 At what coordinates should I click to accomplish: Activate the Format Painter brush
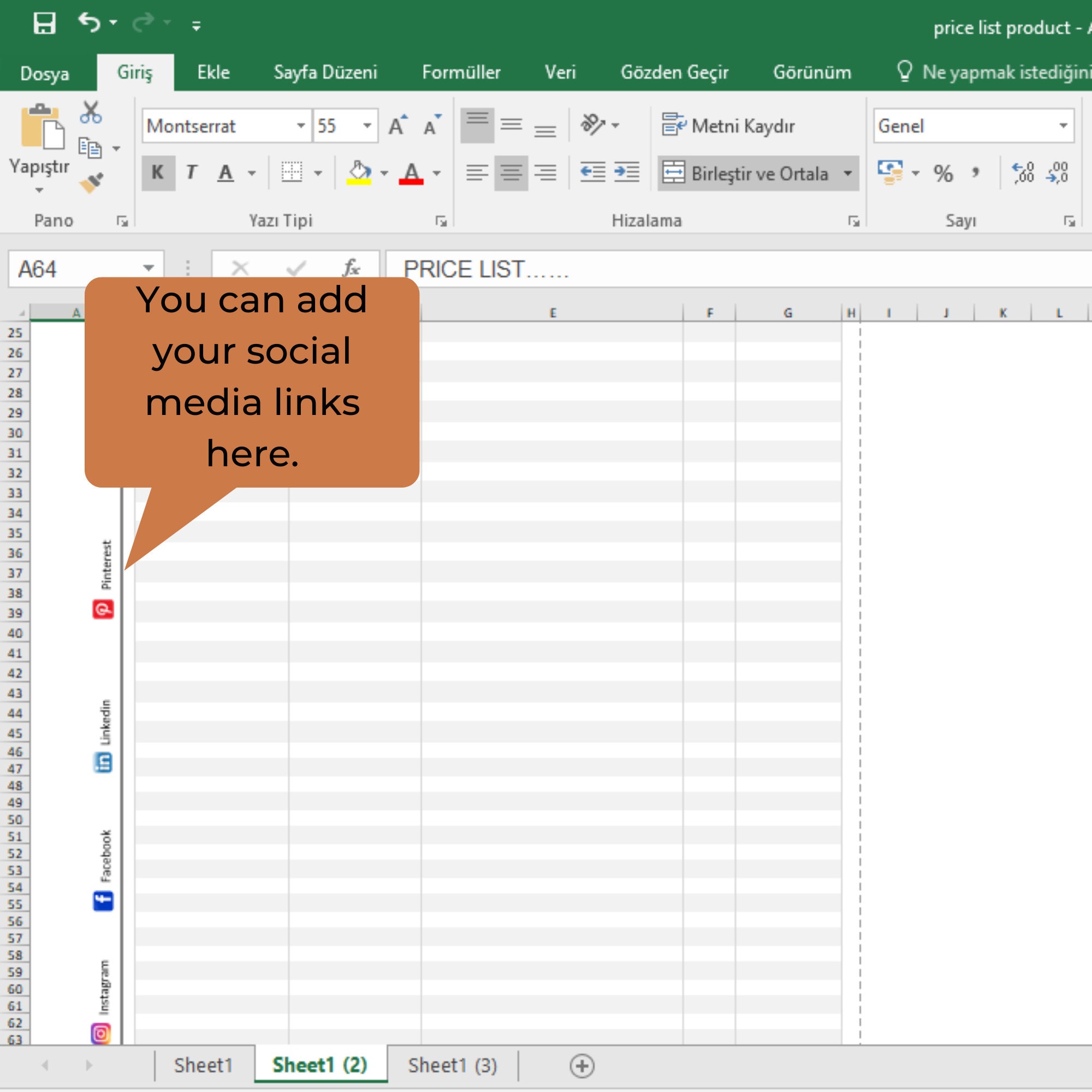(92, 180)
